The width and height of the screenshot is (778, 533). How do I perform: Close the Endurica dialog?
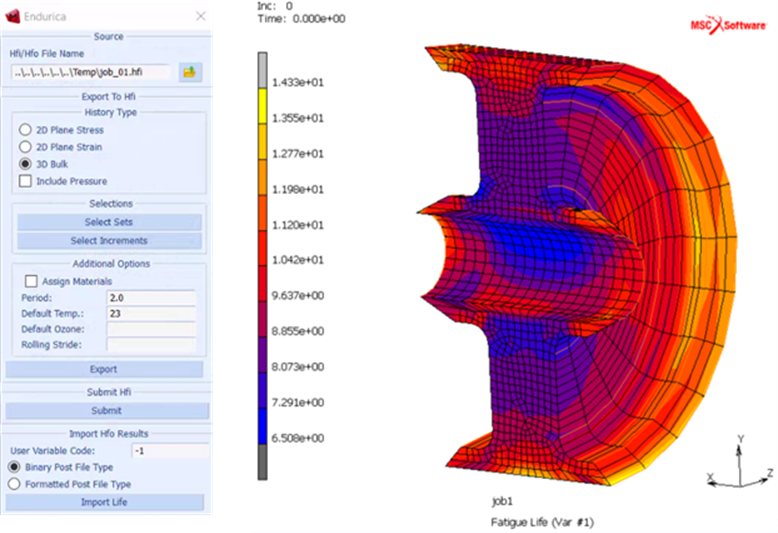(200, 16)
